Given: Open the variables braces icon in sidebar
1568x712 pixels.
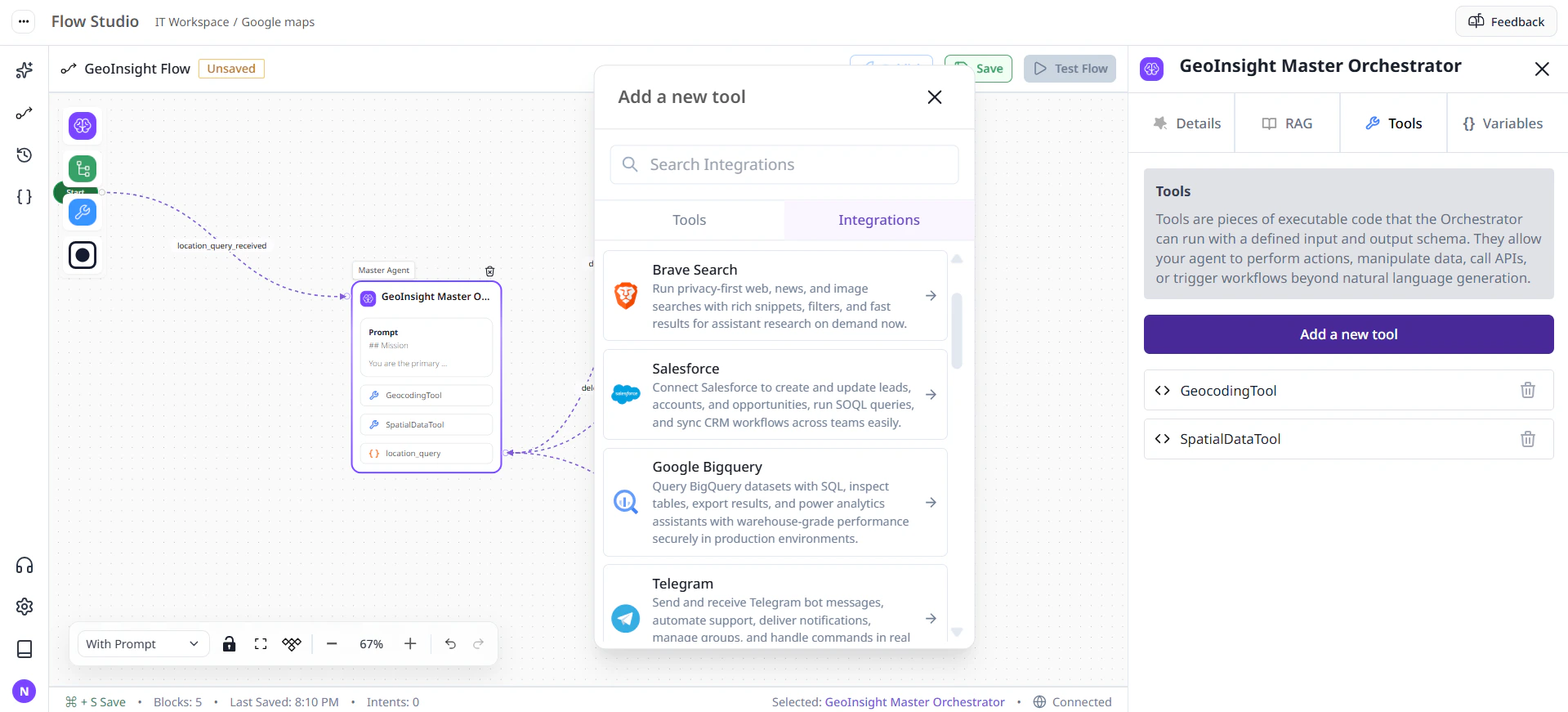Looking at the screenshot, I should pos(25,197).
